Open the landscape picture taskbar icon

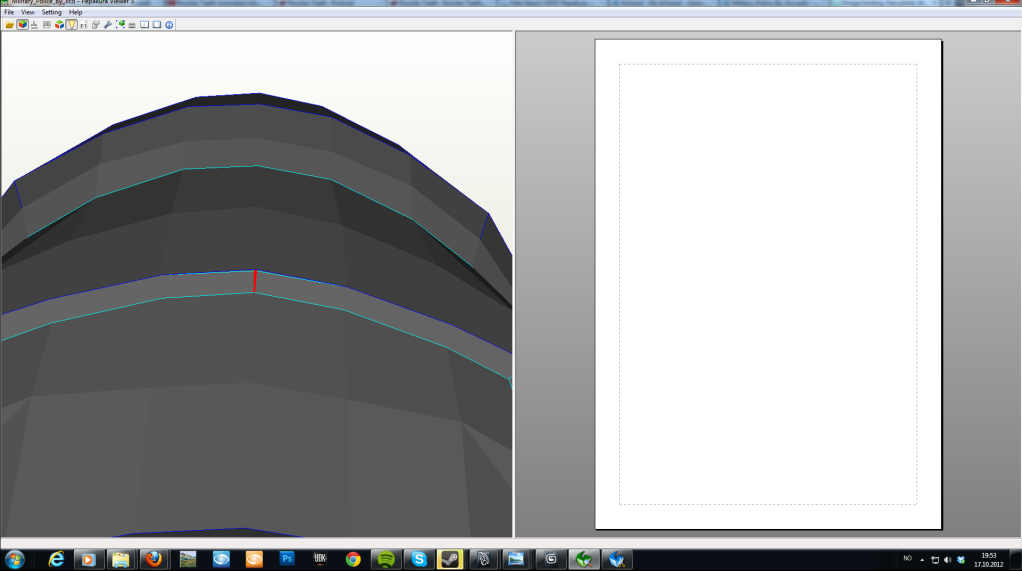click(x=188, y=559)
